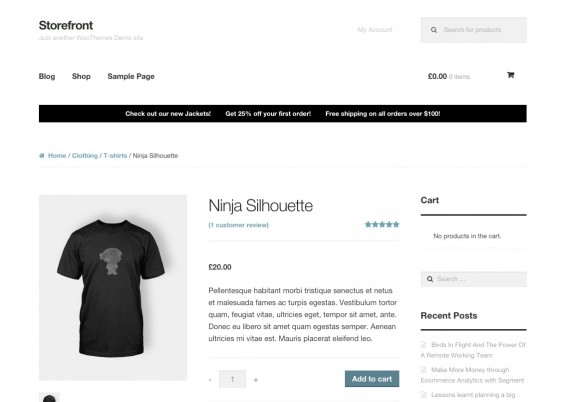Click the five-star rating icons
The image size is (570, 402).
point(382,225)
